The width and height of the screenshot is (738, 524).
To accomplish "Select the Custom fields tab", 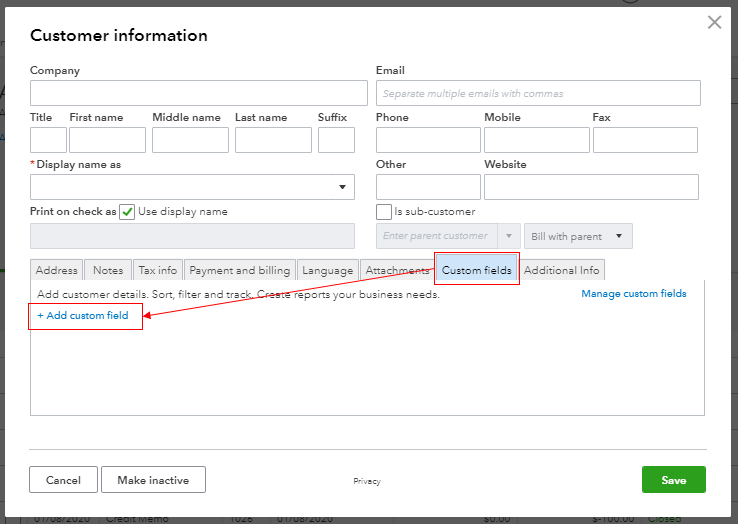I will [476, 270].
